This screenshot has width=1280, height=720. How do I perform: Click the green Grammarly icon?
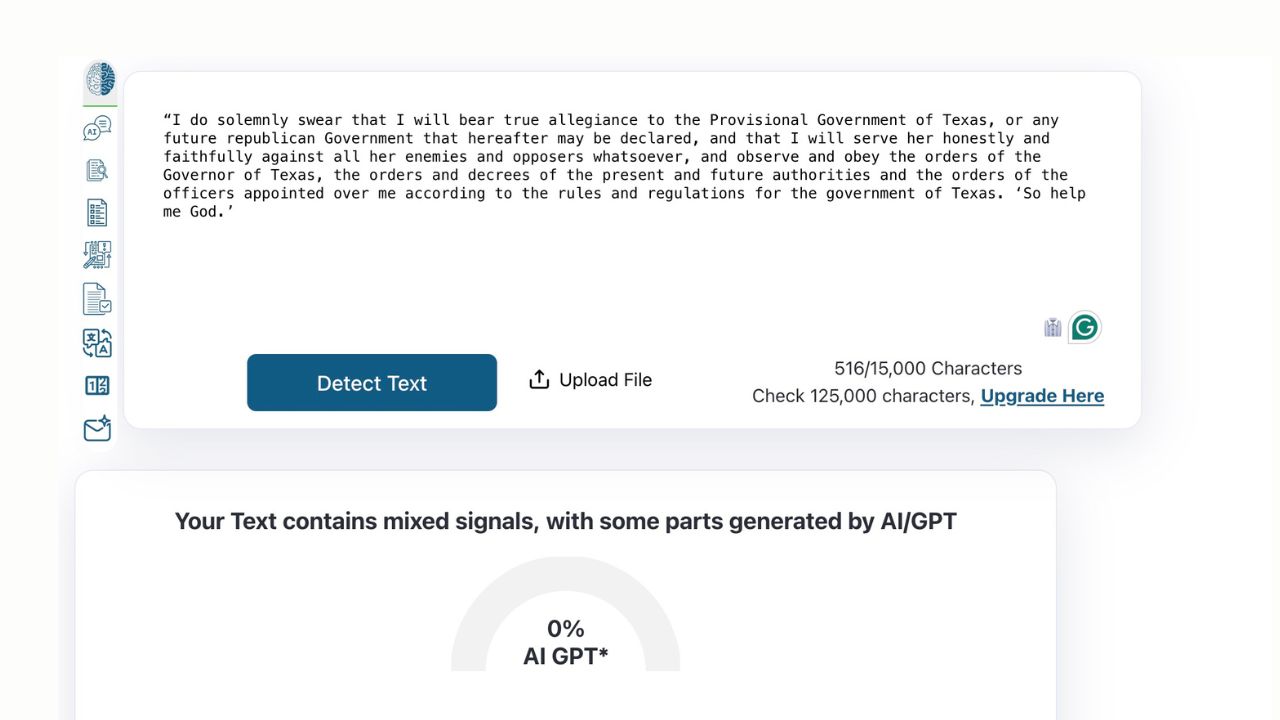pos(1085,327)
